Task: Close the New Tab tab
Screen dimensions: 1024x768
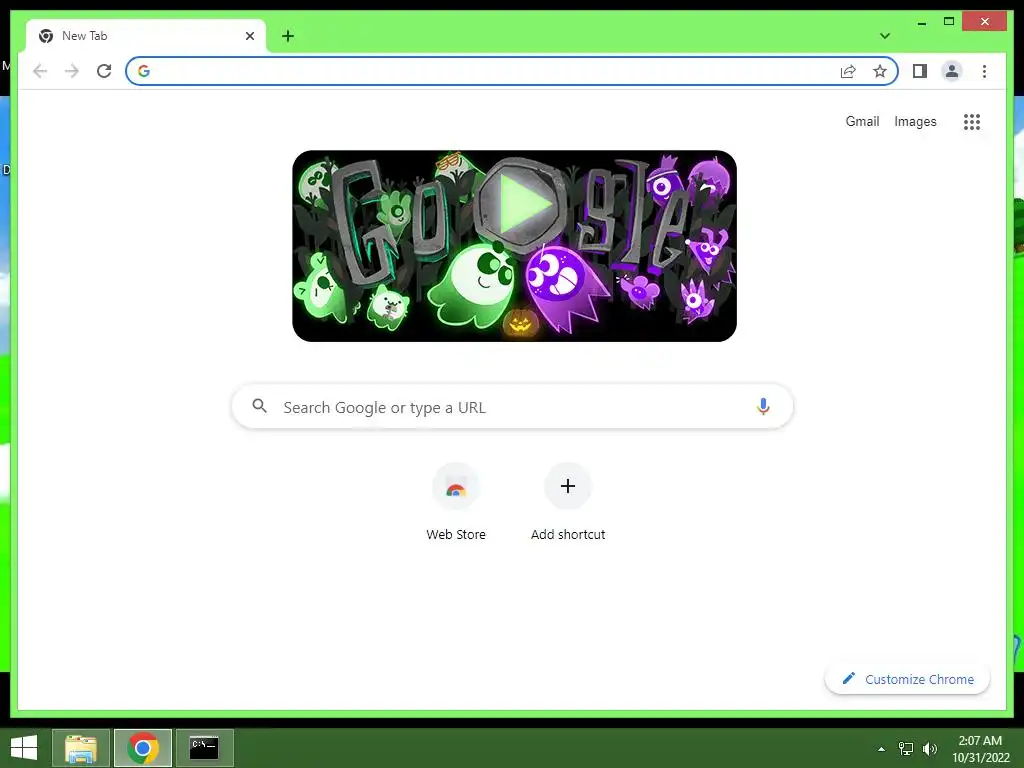Action: pos(249,36)
